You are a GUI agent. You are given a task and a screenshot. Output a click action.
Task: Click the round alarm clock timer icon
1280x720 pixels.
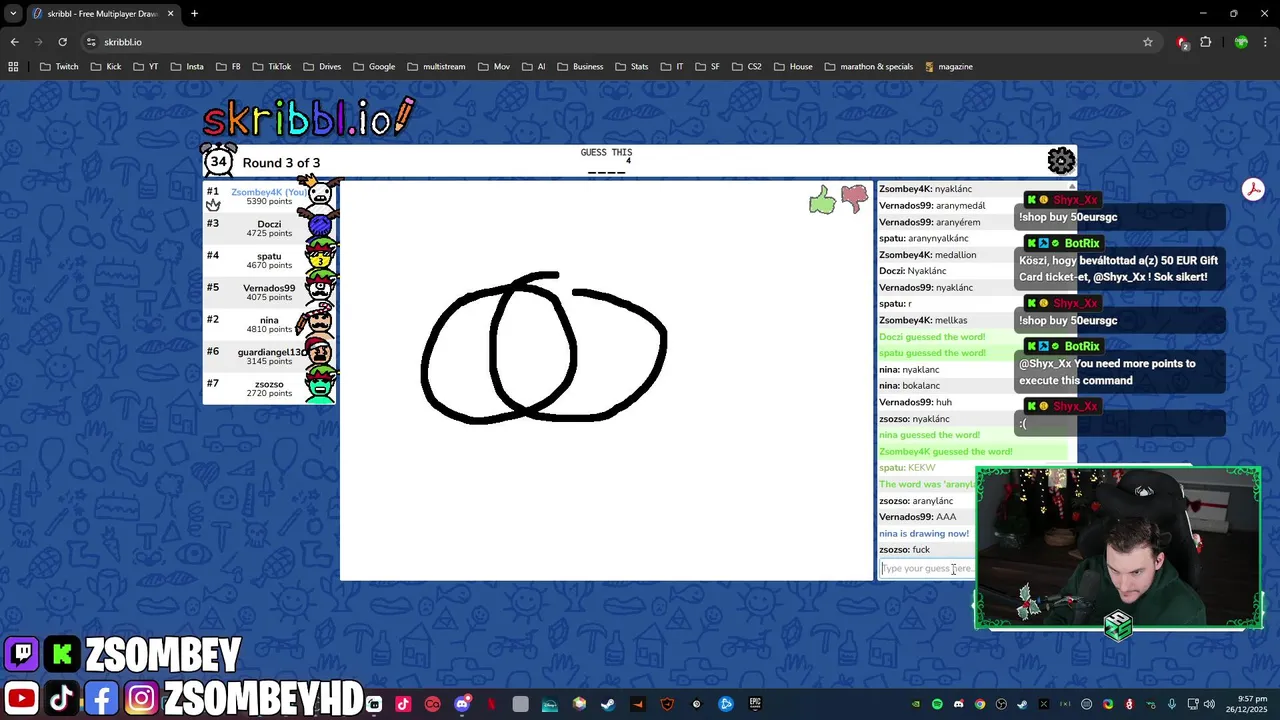(219, 160)
